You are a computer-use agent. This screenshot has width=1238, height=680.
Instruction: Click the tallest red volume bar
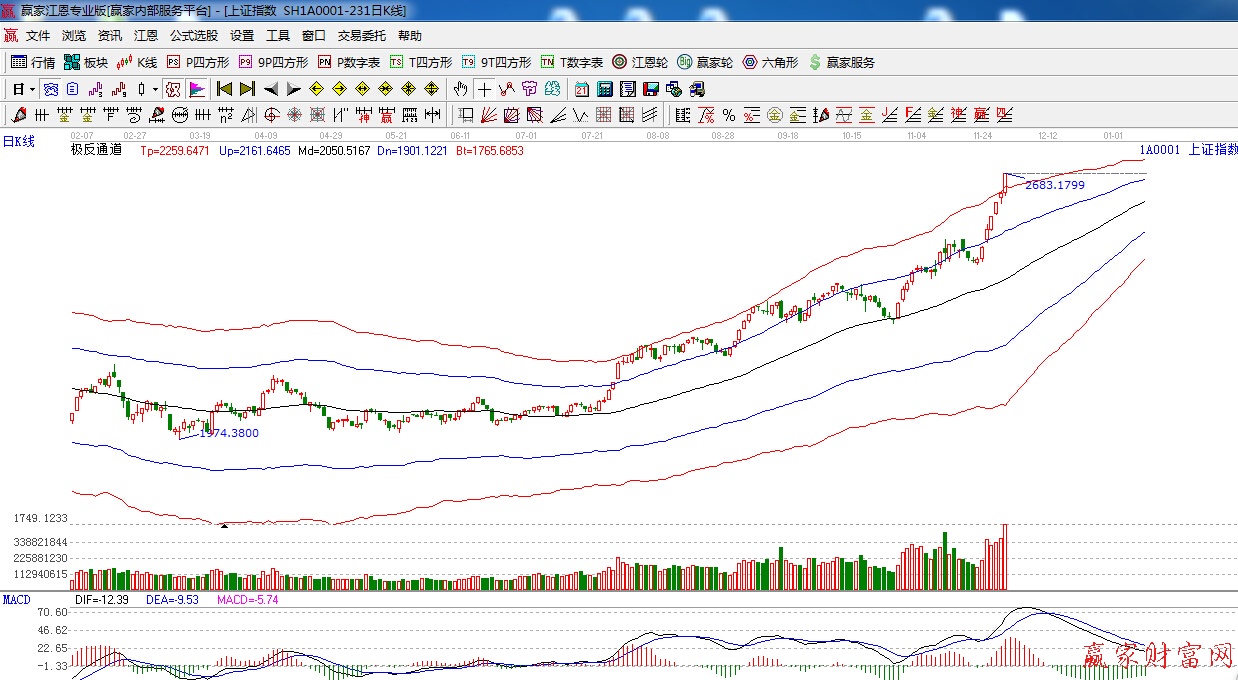tap(1004, 557)
